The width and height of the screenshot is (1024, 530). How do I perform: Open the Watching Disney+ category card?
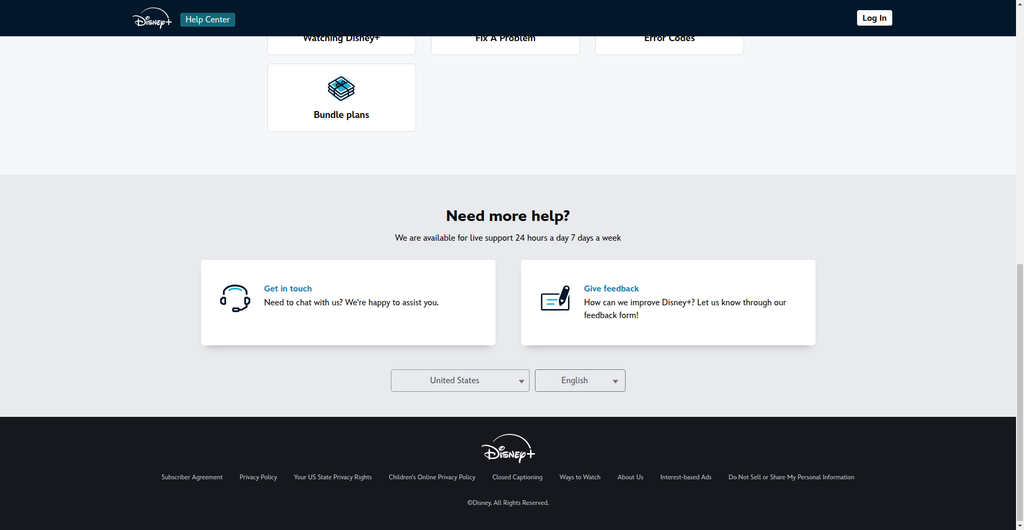pyautogui.click(x=341, y=44)
